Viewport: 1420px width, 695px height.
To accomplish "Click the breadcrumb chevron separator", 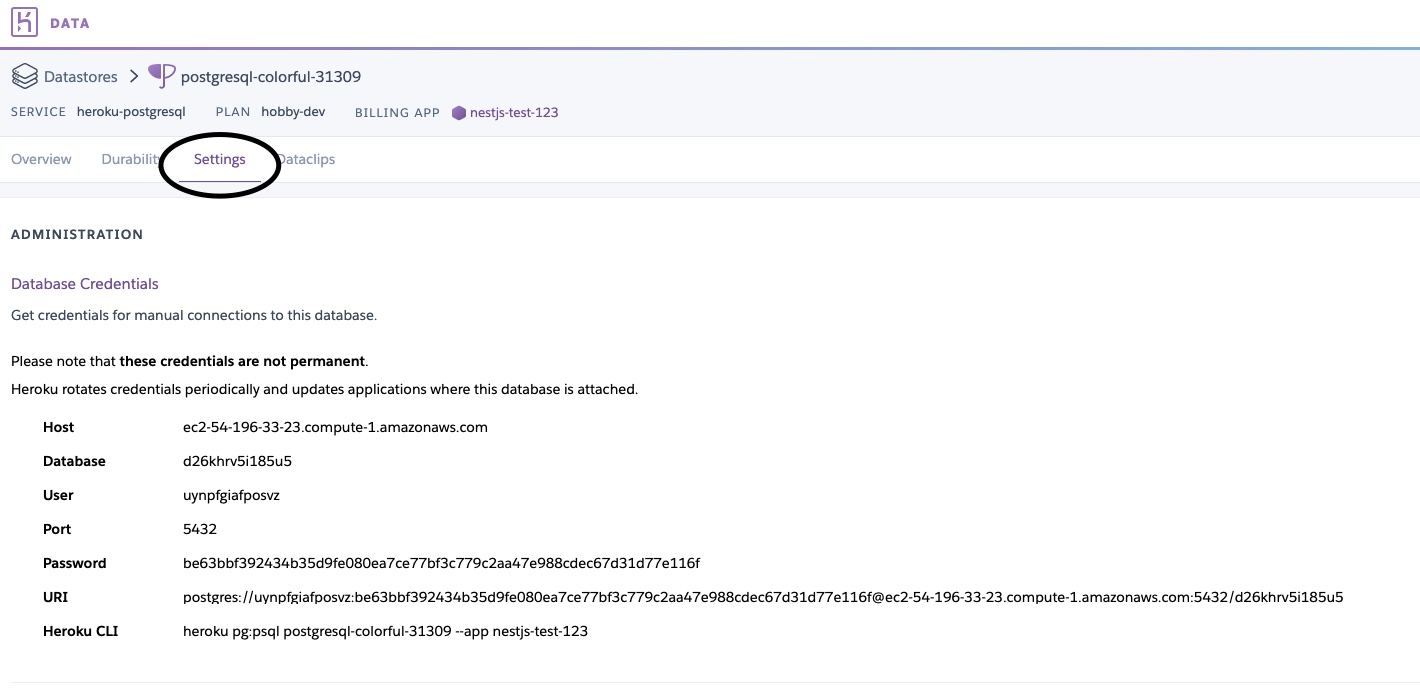I will (133, 76).
